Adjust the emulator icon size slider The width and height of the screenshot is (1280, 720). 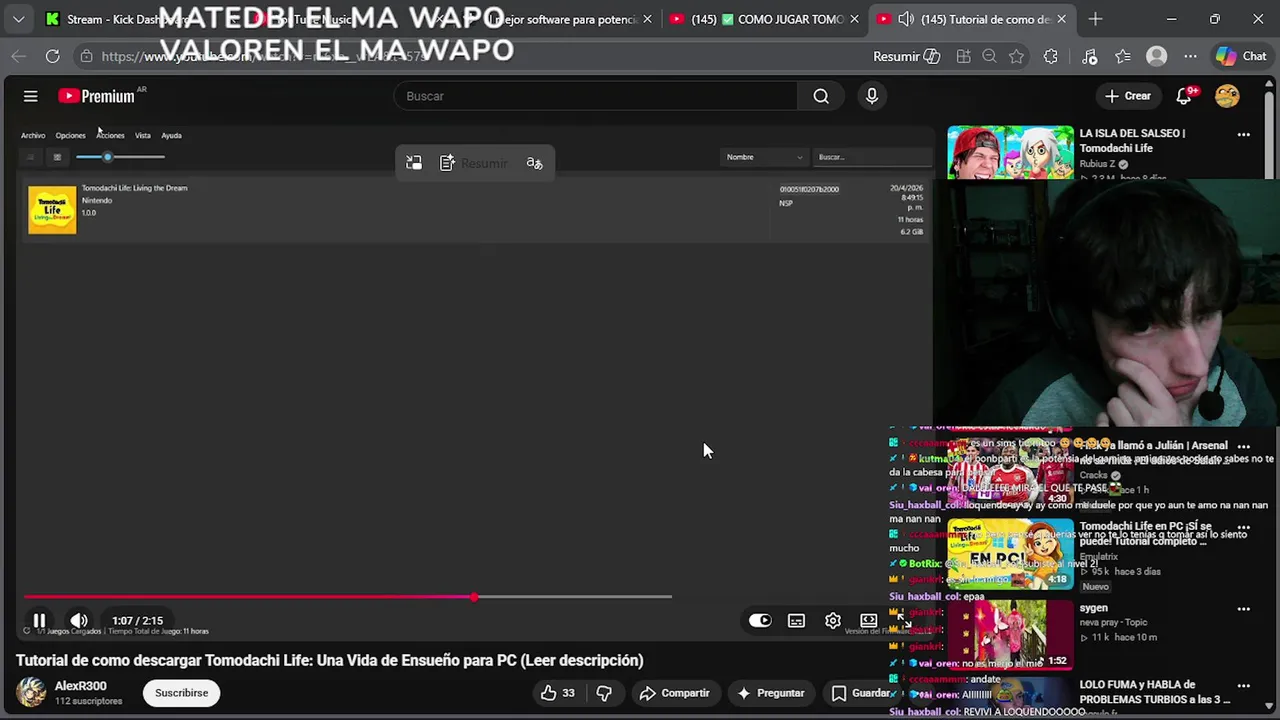pos(120,157)
